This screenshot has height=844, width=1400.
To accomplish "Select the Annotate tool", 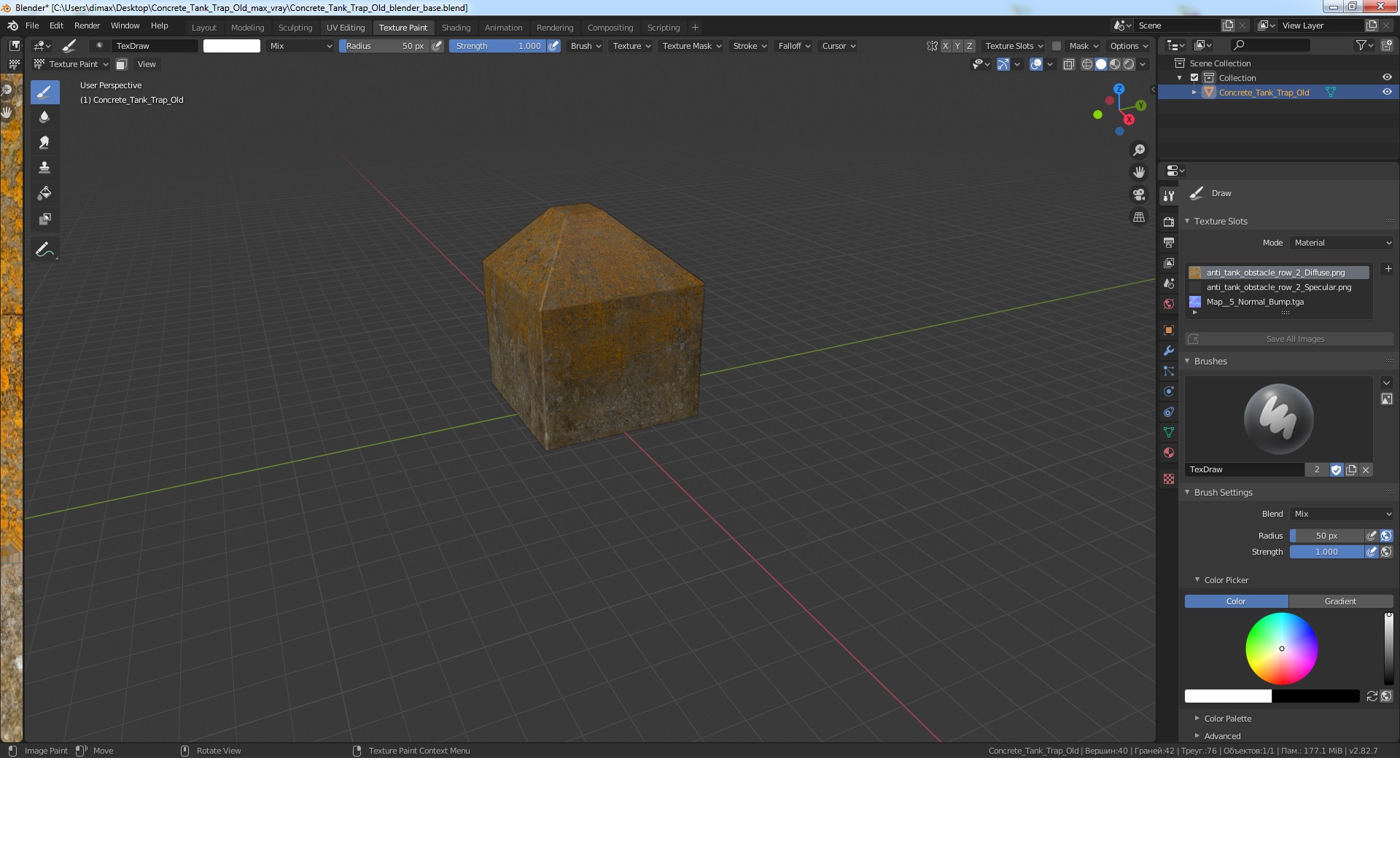I will click(x=44, y=249).
